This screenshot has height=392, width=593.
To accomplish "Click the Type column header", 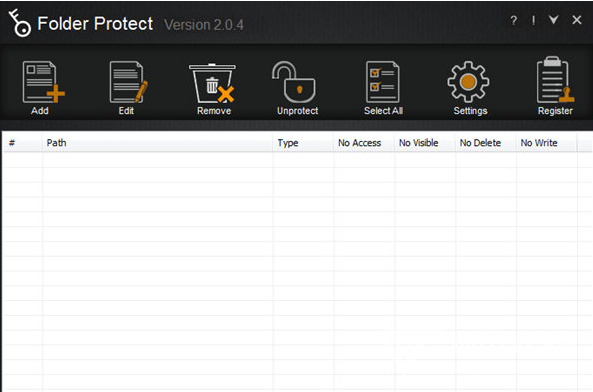I will point(303,143).
